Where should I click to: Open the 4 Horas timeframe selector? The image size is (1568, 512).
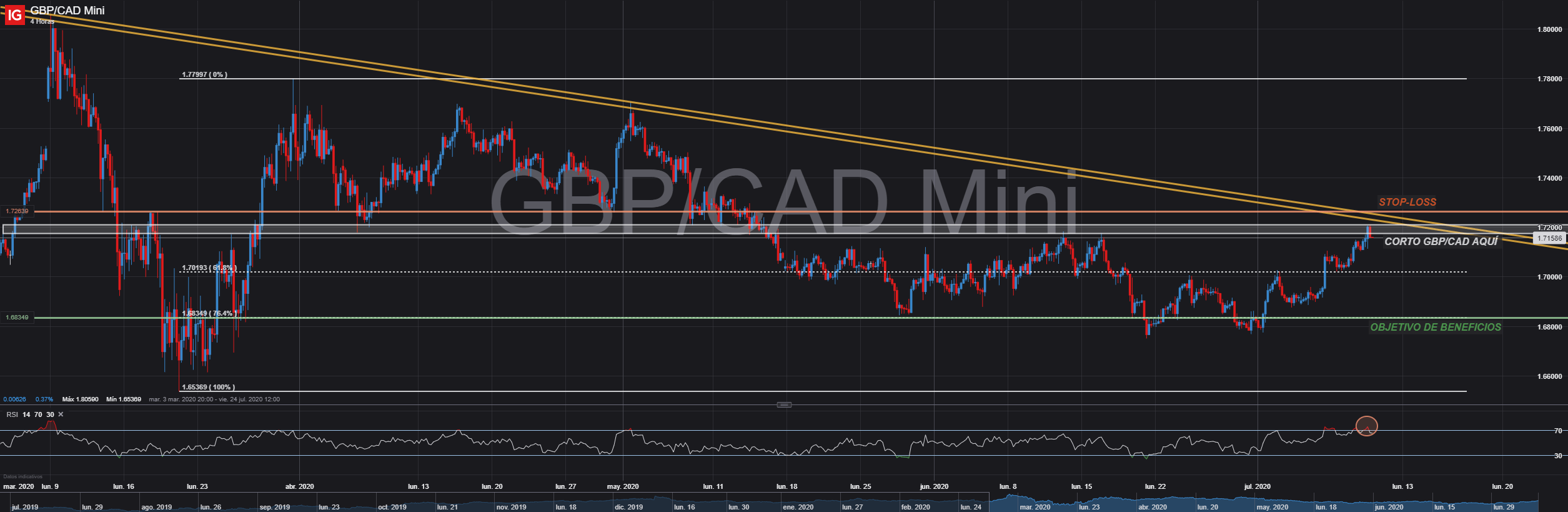[x=42, y=21]
